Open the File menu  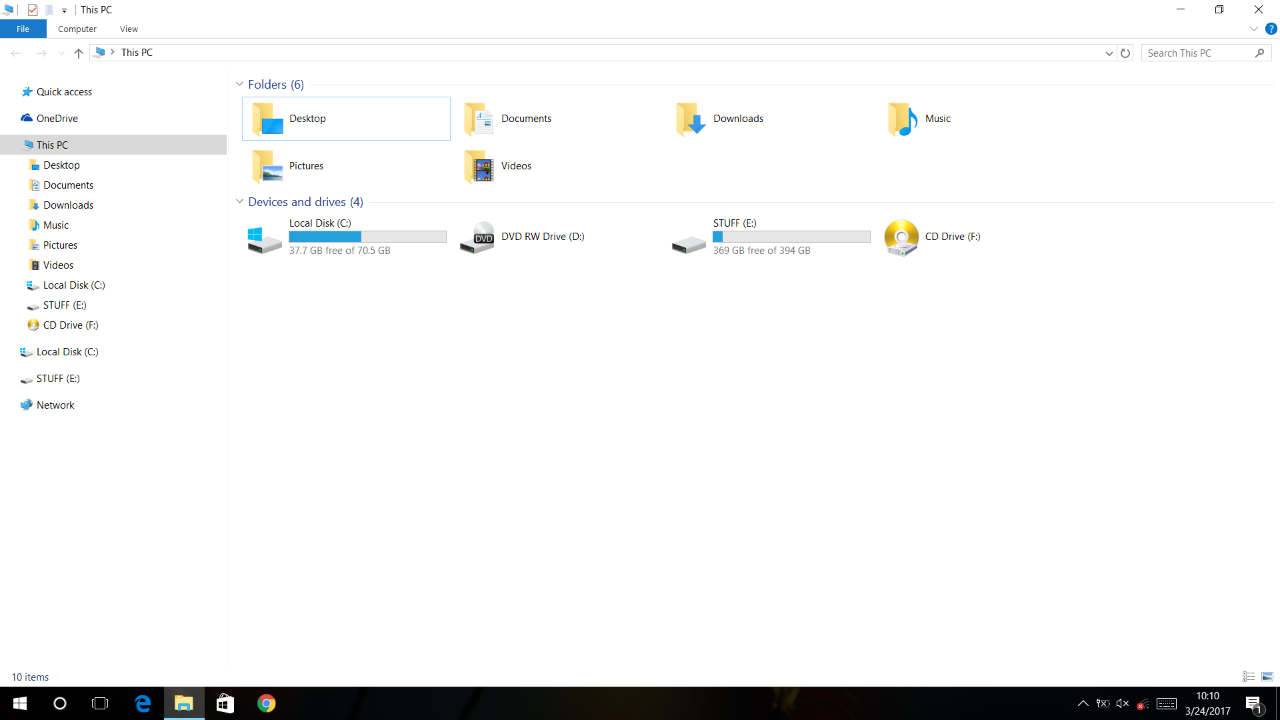tap(22, 29)
